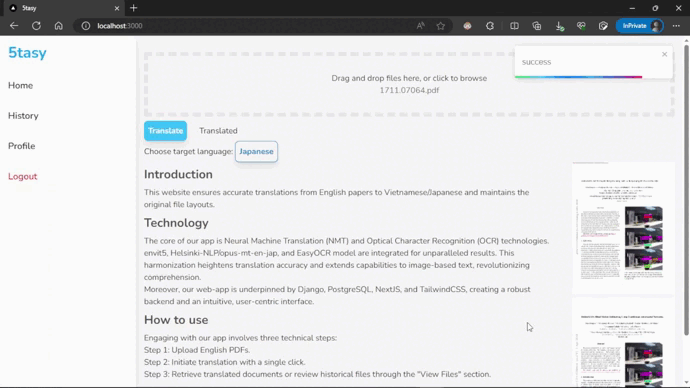Open the browser extensions puzzle icon
Image resolution: width=690 pixels, height=388 pixels.
(x=490, y=26)
